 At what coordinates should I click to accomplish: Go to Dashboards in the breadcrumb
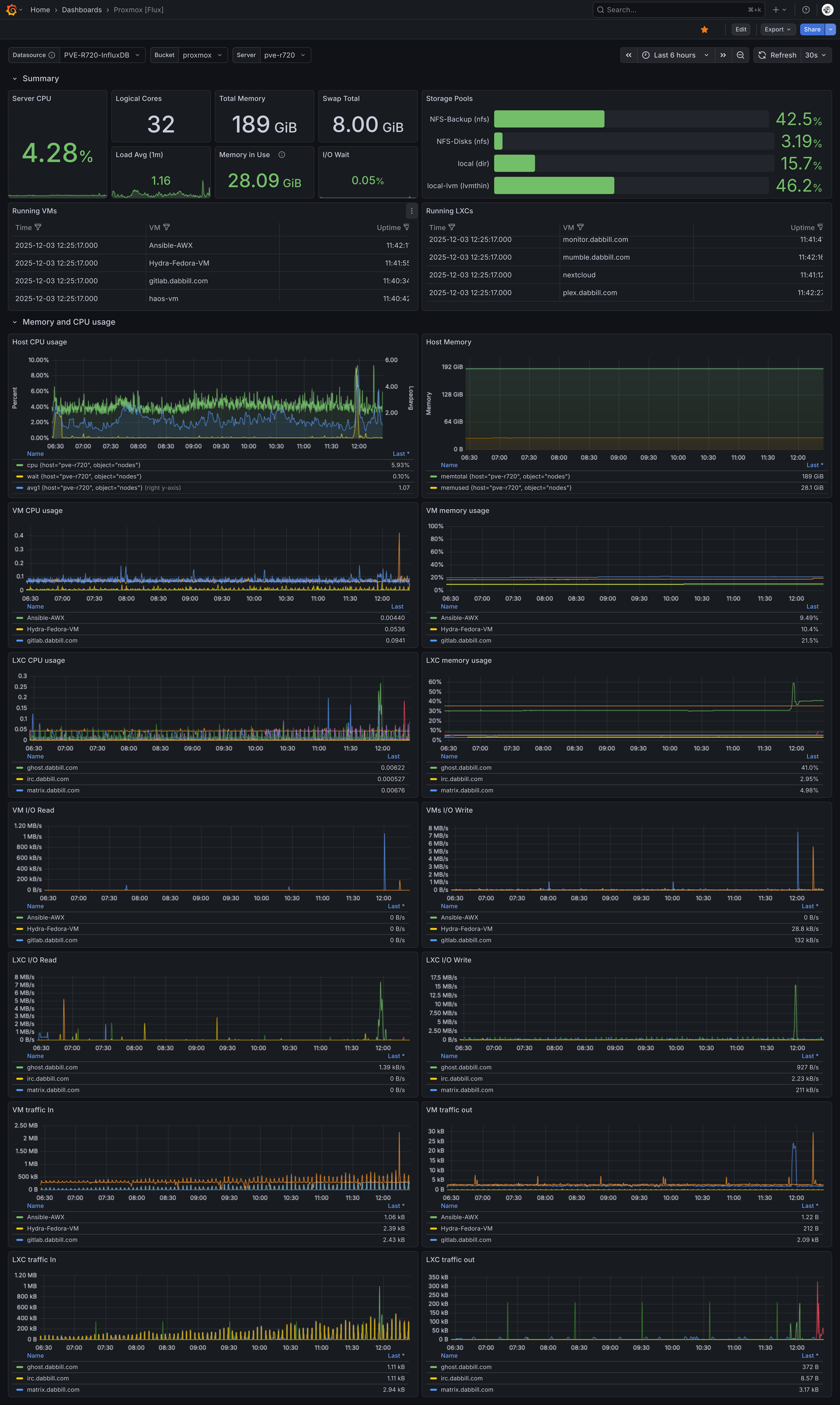(x=81, y=10)
